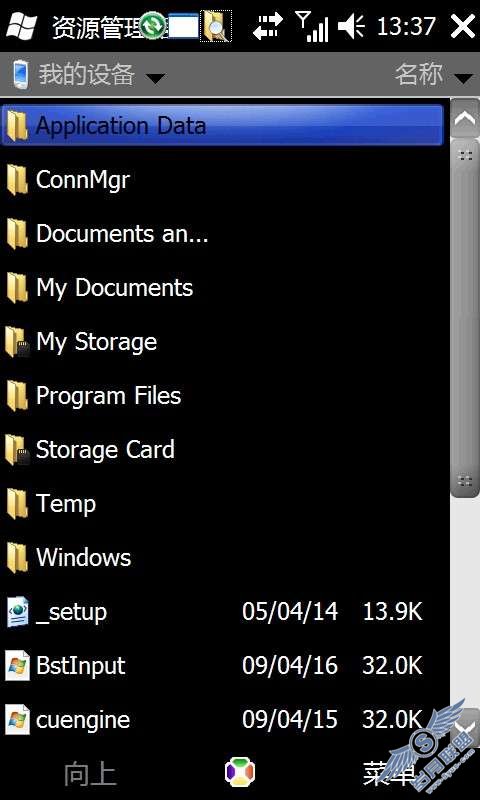Image resolution: width=480 pixels, height=800 pixels.
Task: Tap the data connection arrows icon
Action: tap(268, 26)
